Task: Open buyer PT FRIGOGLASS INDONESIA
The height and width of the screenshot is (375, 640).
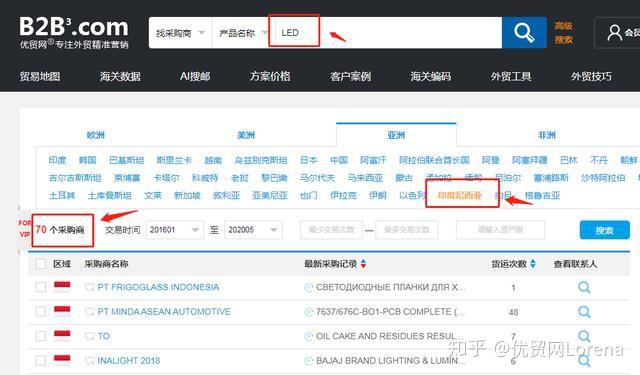Action: (158, 287)
